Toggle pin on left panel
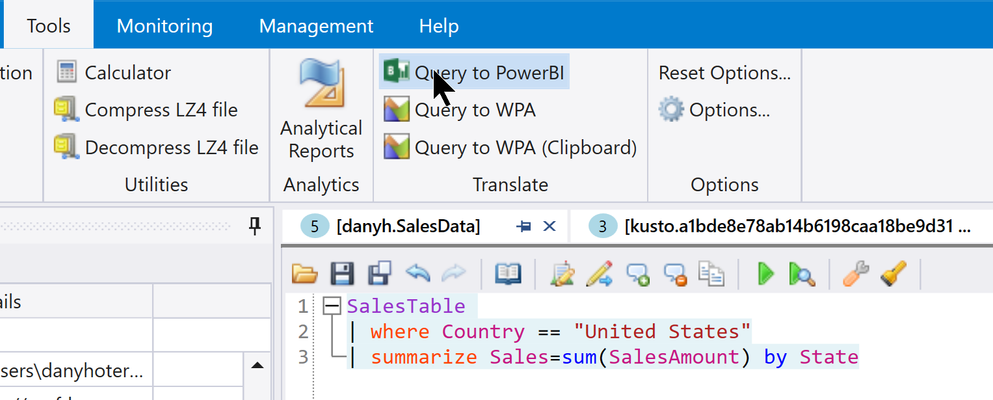 tap(255, 225)
